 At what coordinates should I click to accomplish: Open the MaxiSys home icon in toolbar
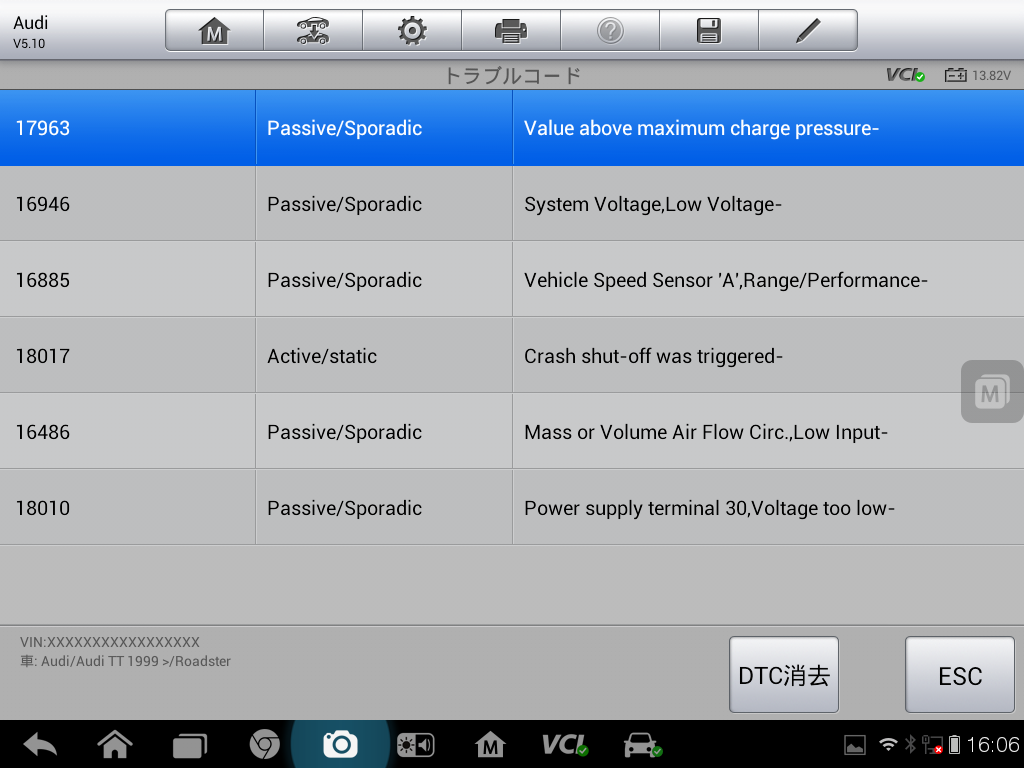214,31
